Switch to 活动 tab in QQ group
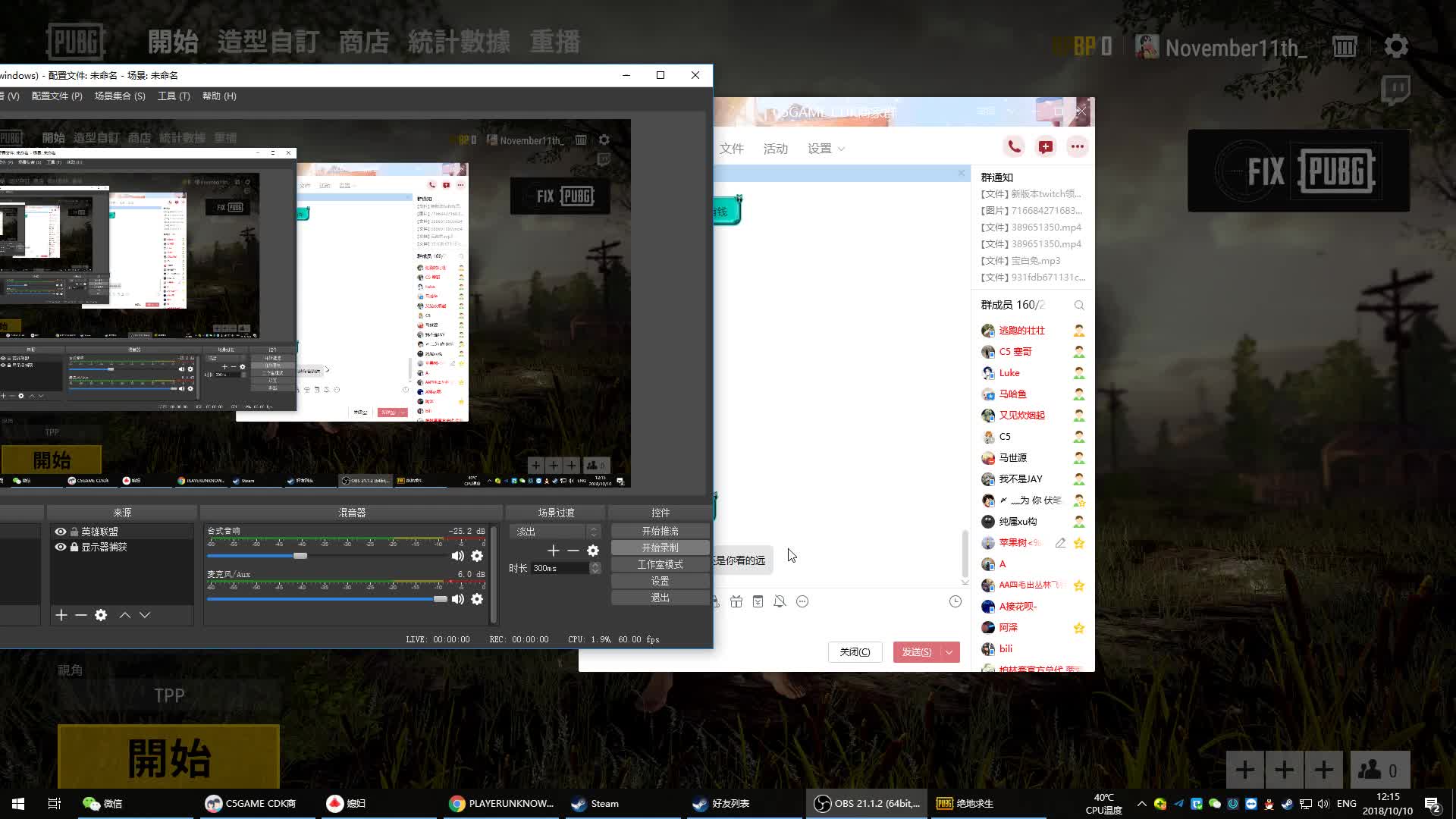This screenshot has height=819, width=1456. (x=776, y=149)
